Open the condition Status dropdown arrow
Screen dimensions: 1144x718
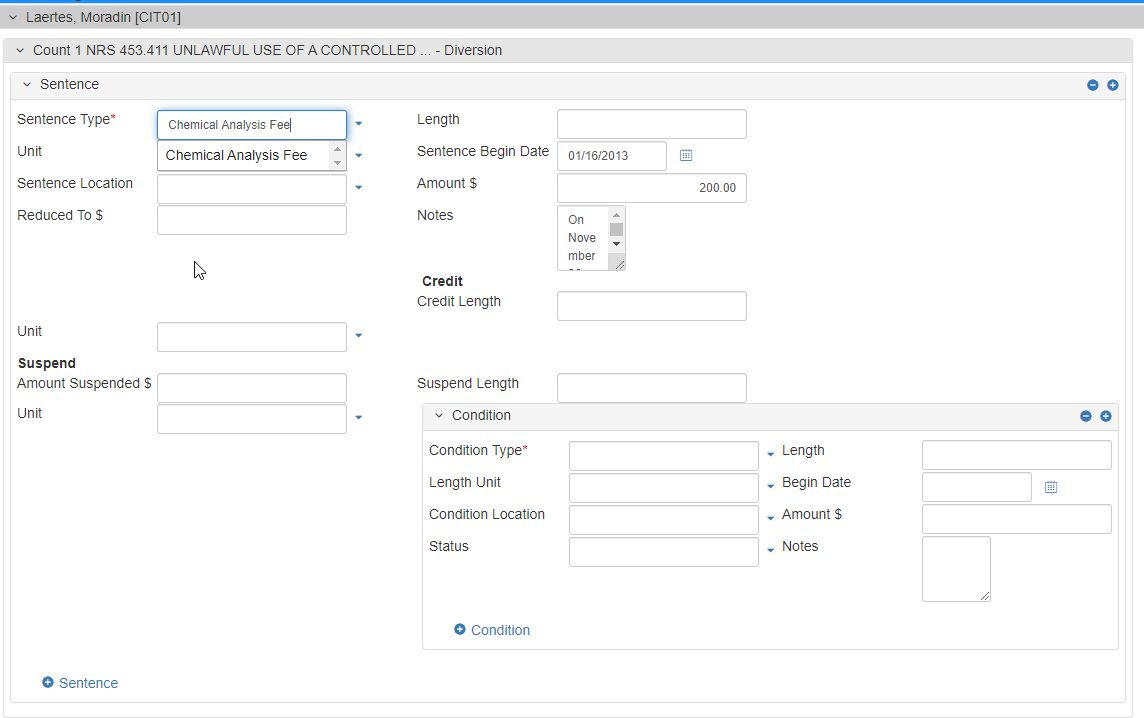click(771, 551)
